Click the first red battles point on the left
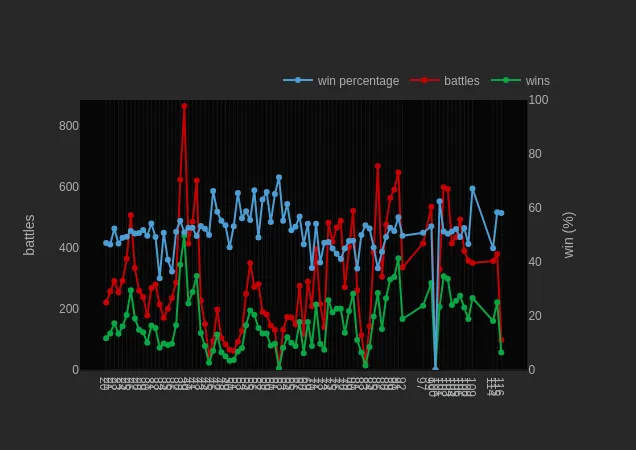Image resolution: width=636 pixels, height=450 pixels. [x=106, y=302]
